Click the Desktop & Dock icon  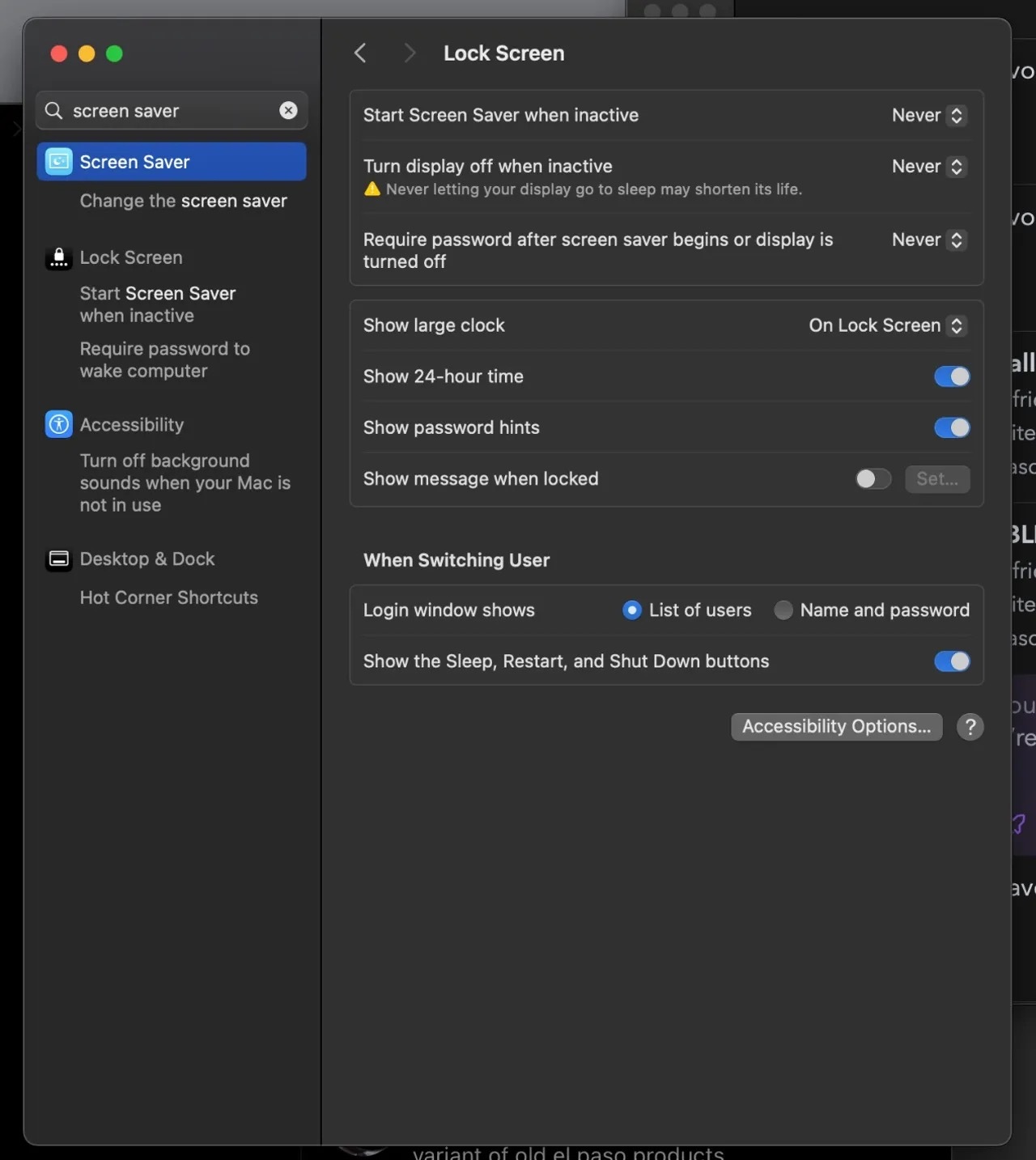pyautogui.click(x=58, y=559)
